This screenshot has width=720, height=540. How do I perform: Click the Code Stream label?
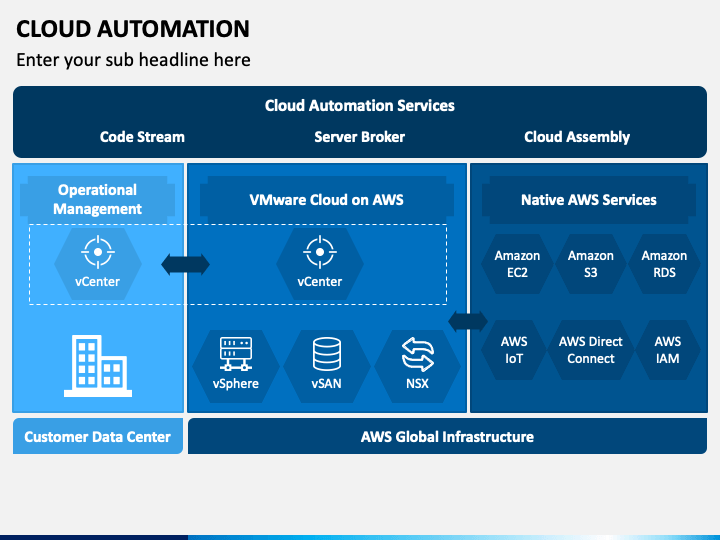pyautogui.click(x=142, y=137)
